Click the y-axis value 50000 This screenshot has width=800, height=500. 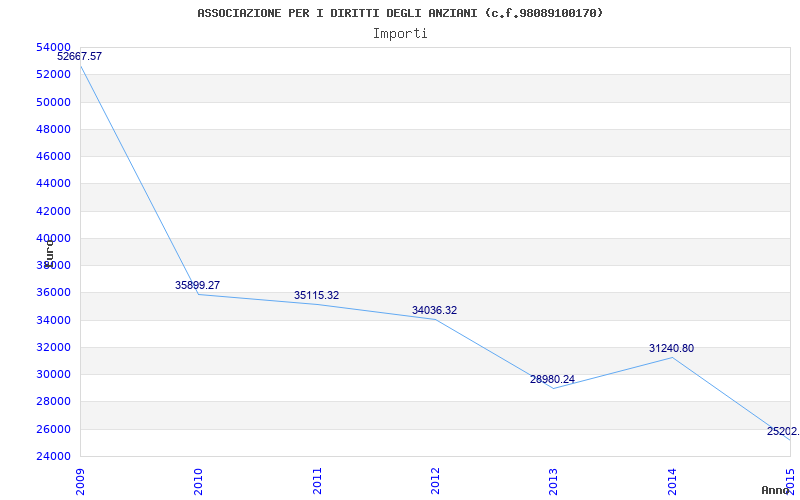pyautogui.click(x=54, y=102)
